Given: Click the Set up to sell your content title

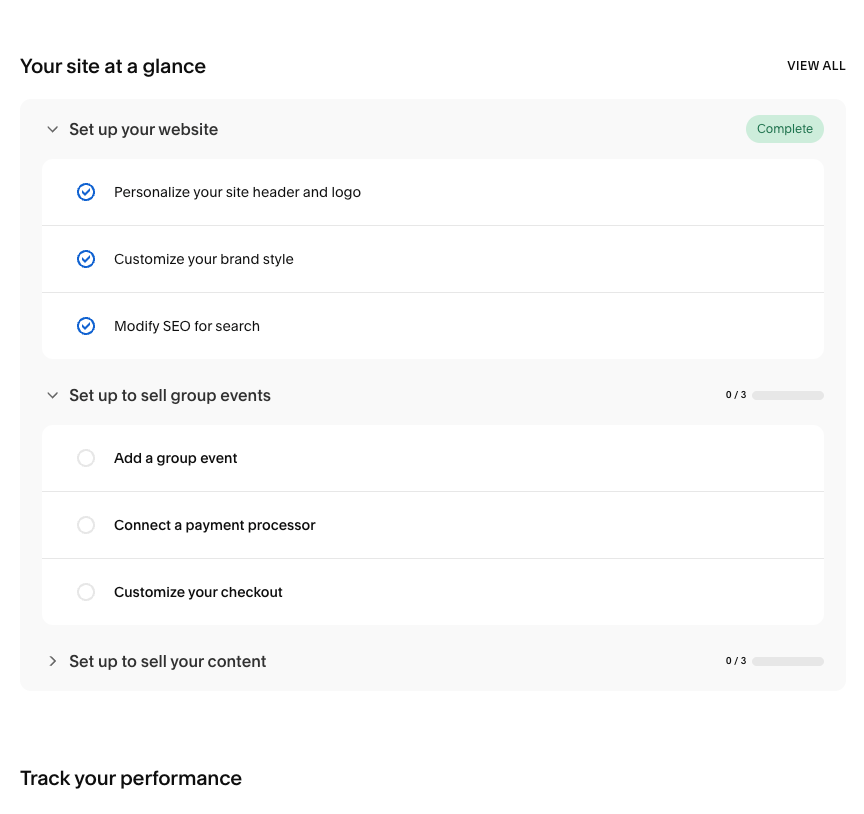Looking at the screenshot, I should pos(167,661).
